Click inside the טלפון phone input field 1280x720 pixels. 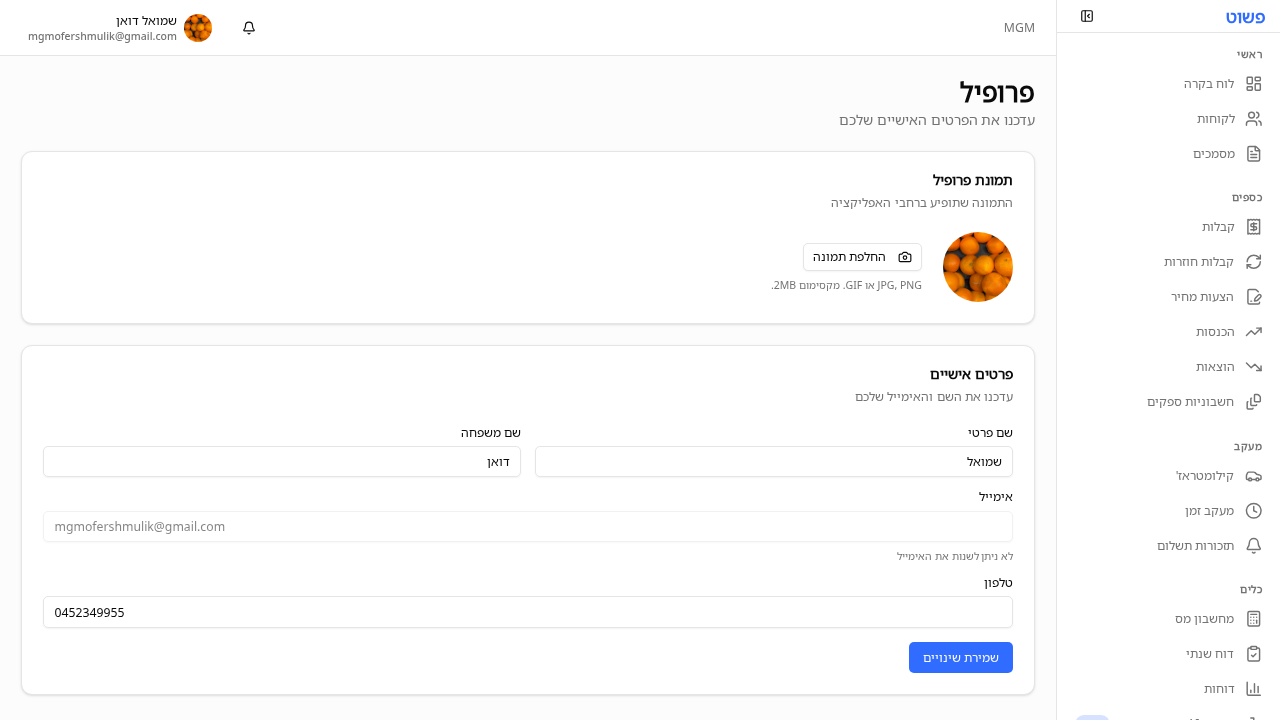click(528, 612)
